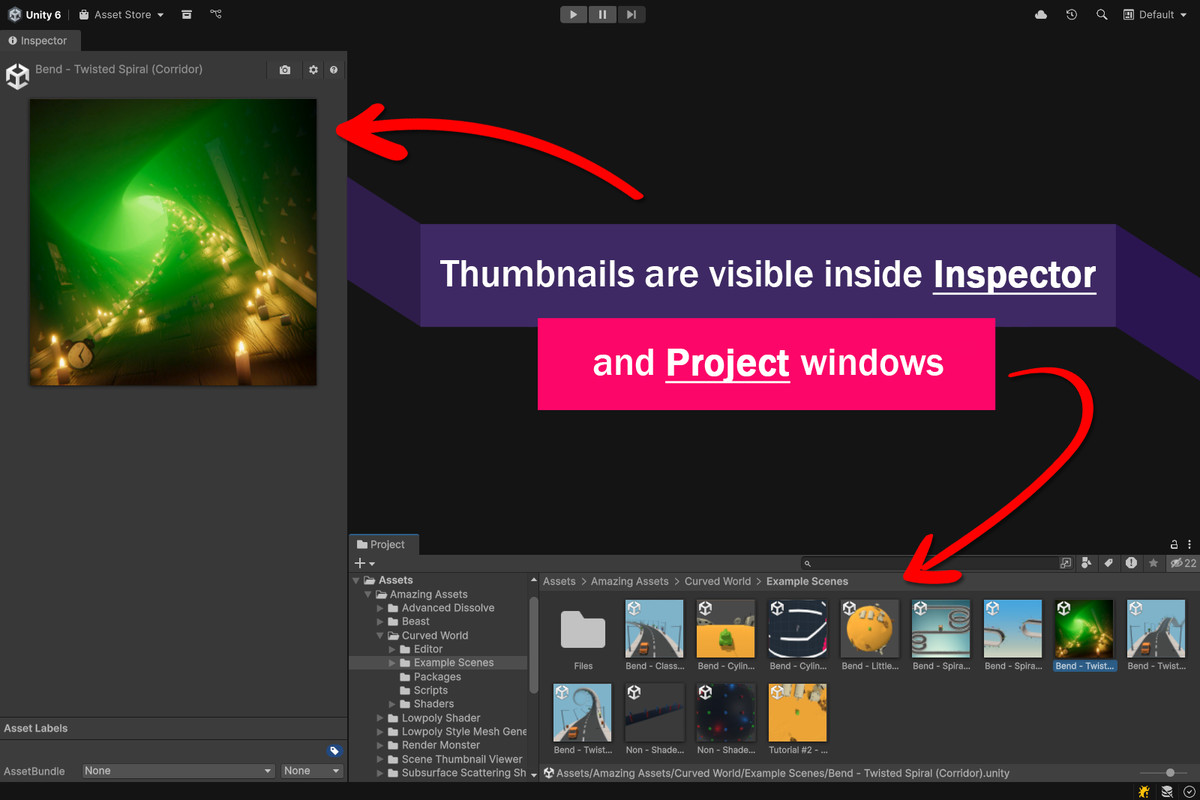Image resolution: width=1200 pixels, height=800 pixels.
Task: Click Curved World breadcrumb
Action: [x=717, y=581]
